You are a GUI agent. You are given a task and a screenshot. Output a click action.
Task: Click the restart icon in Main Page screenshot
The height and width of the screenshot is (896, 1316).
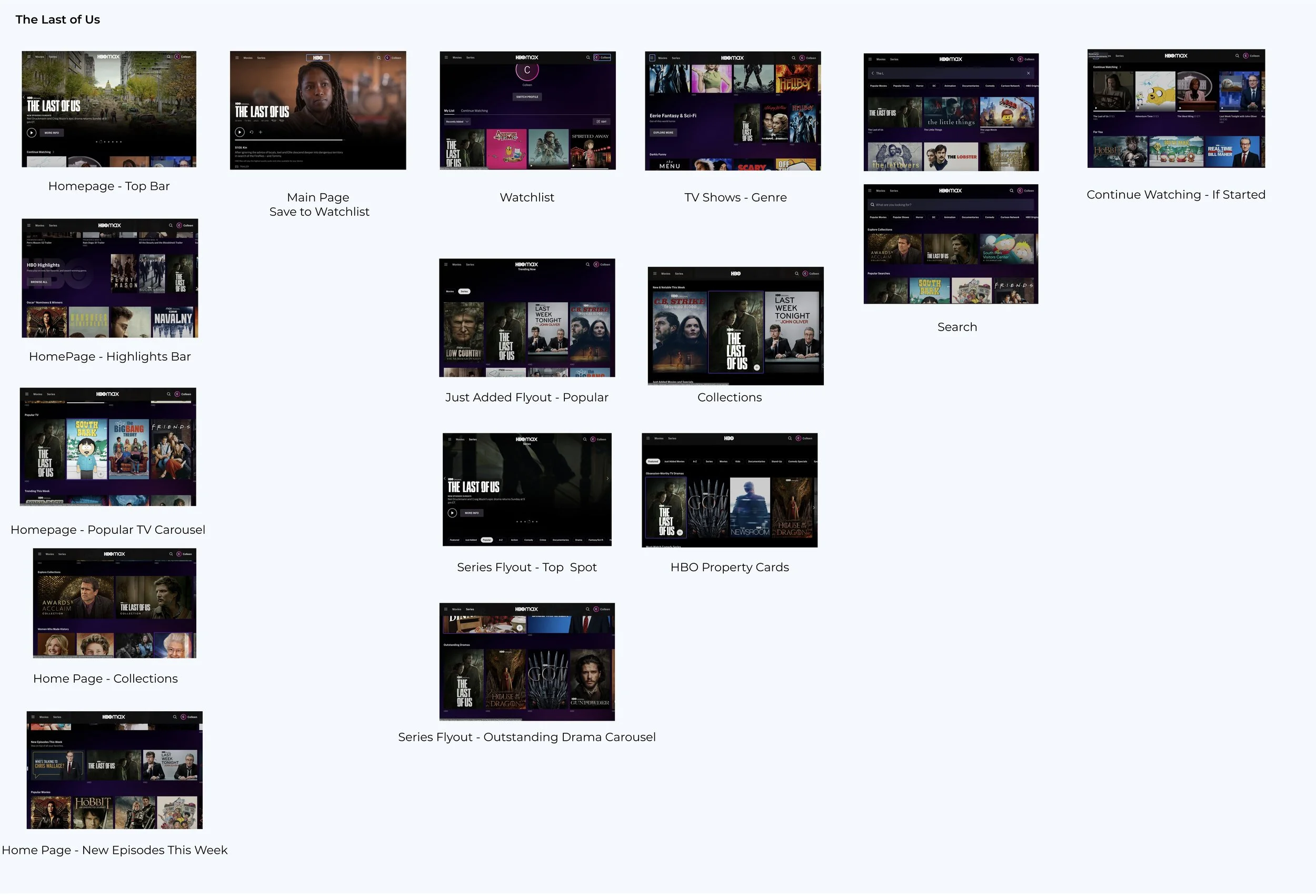[252, 133]
